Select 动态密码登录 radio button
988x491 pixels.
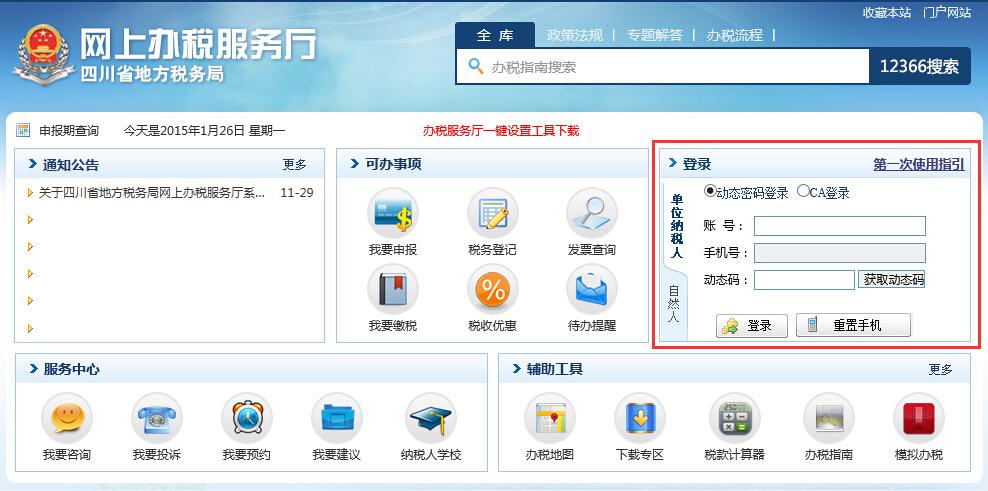point(710,191)
